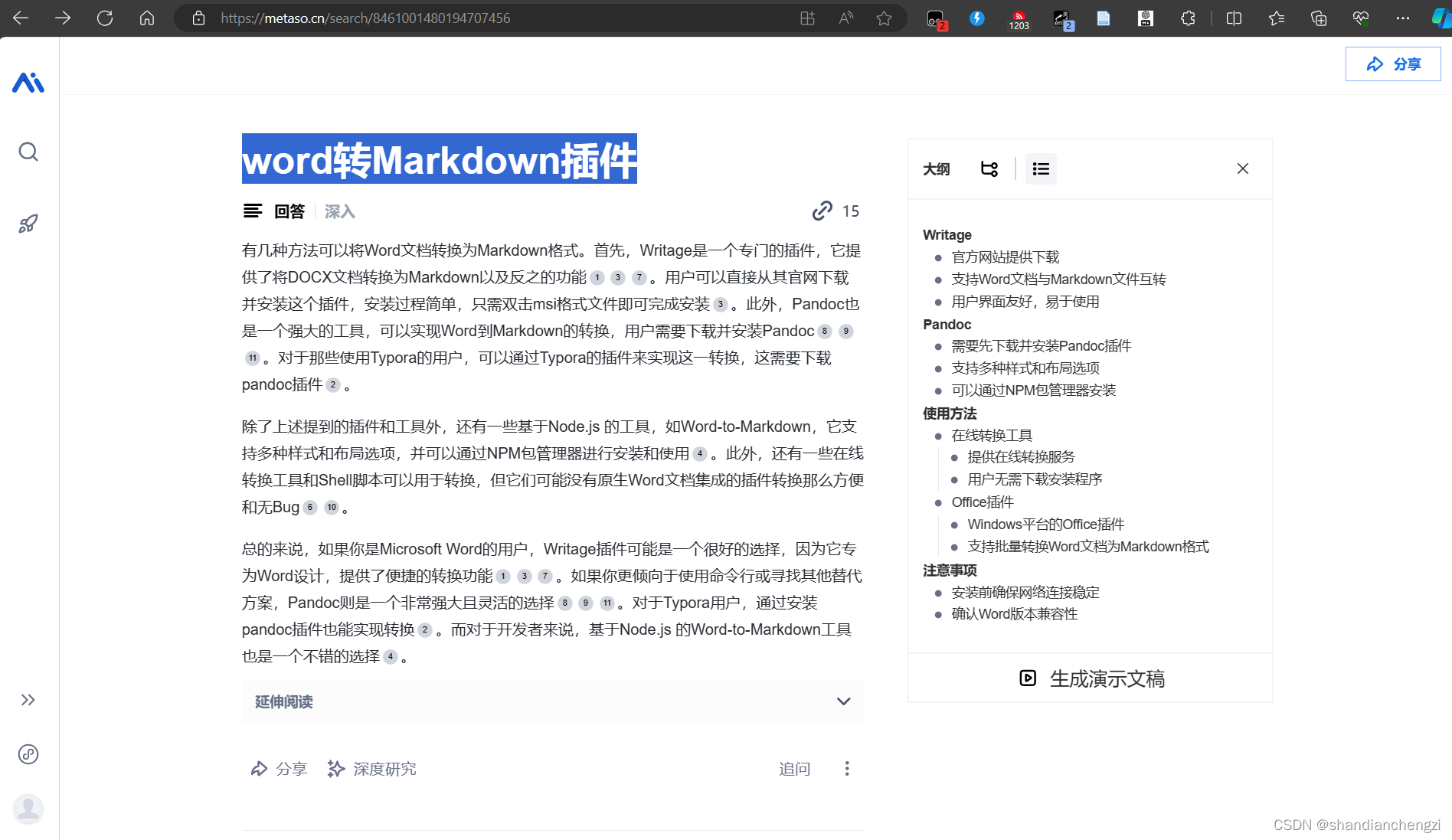
Task: Click the metaso.cn address bar URL
Action: 365,18
